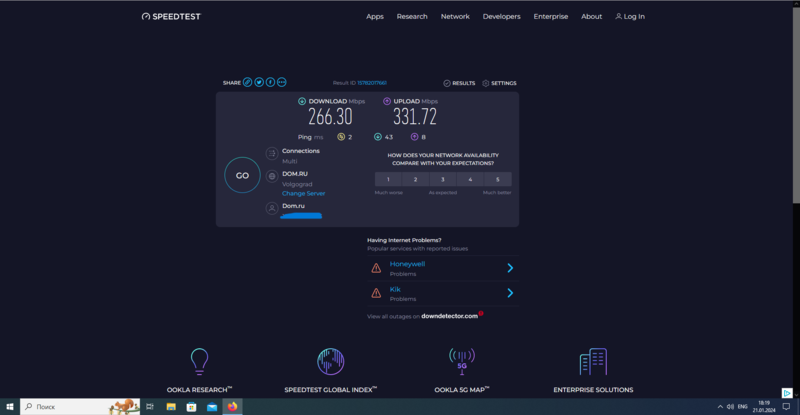Image resolution: width=800 pixels, height=415 pixels.
Task: Open the Windows Start menu
Action: pyautogui.click(x=10, y=407)
